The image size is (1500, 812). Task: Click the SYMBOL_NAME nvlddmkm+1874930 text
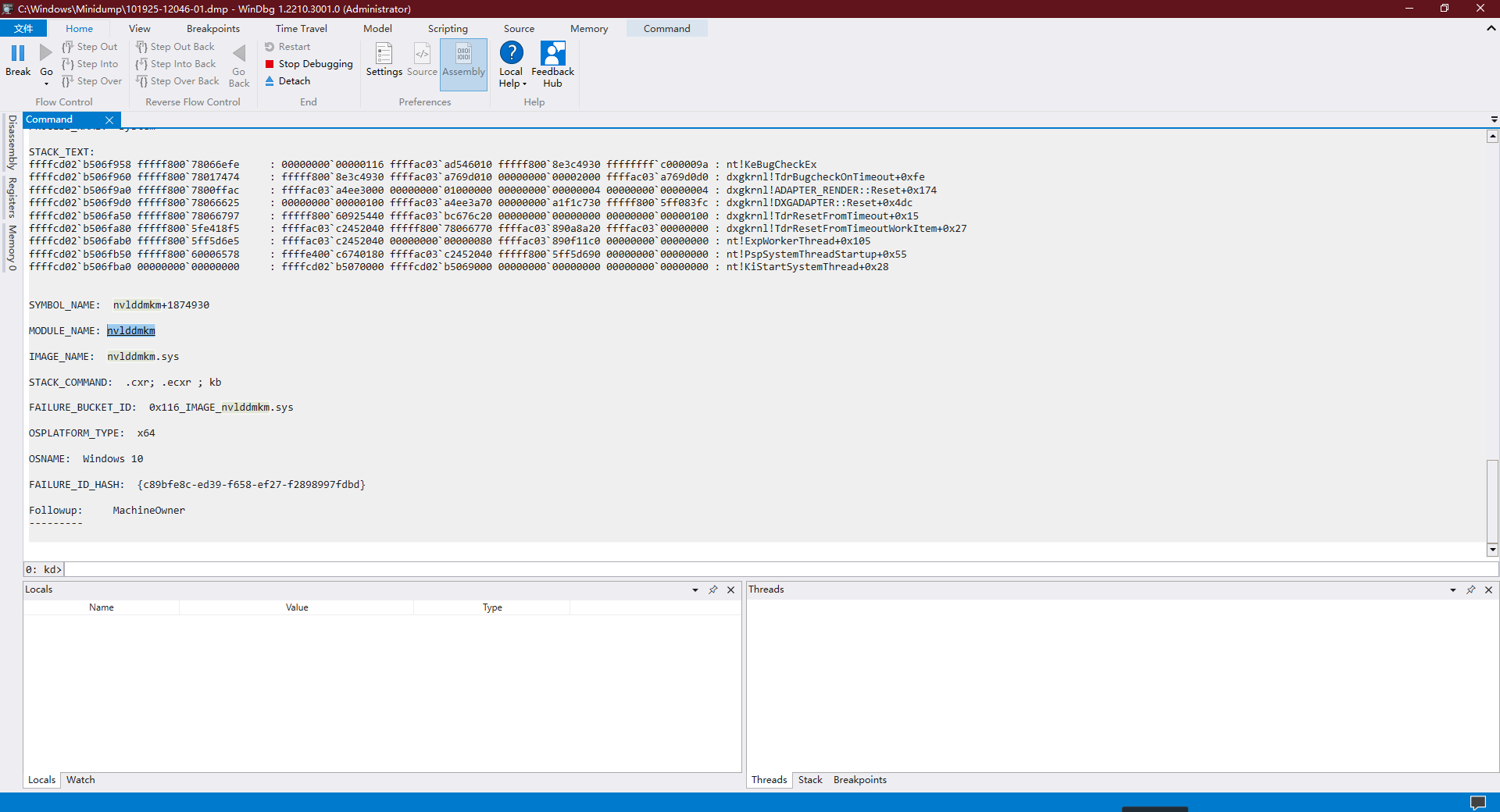161,305
